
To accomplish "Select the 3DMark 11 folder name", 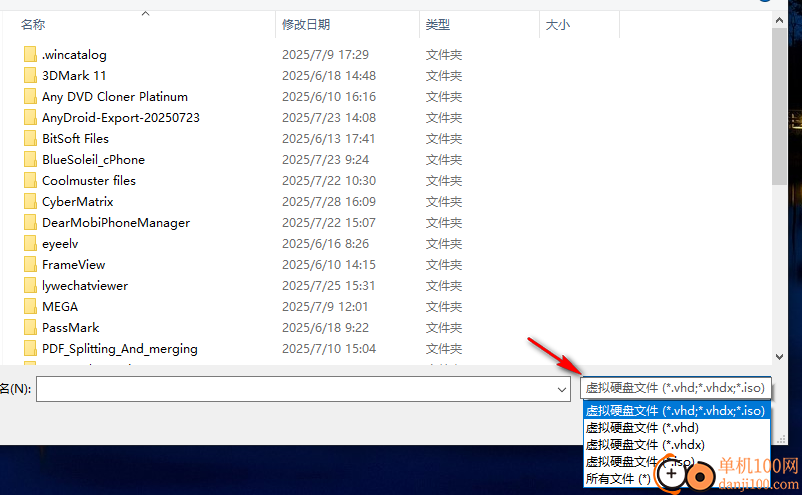I will coord(74,76).
